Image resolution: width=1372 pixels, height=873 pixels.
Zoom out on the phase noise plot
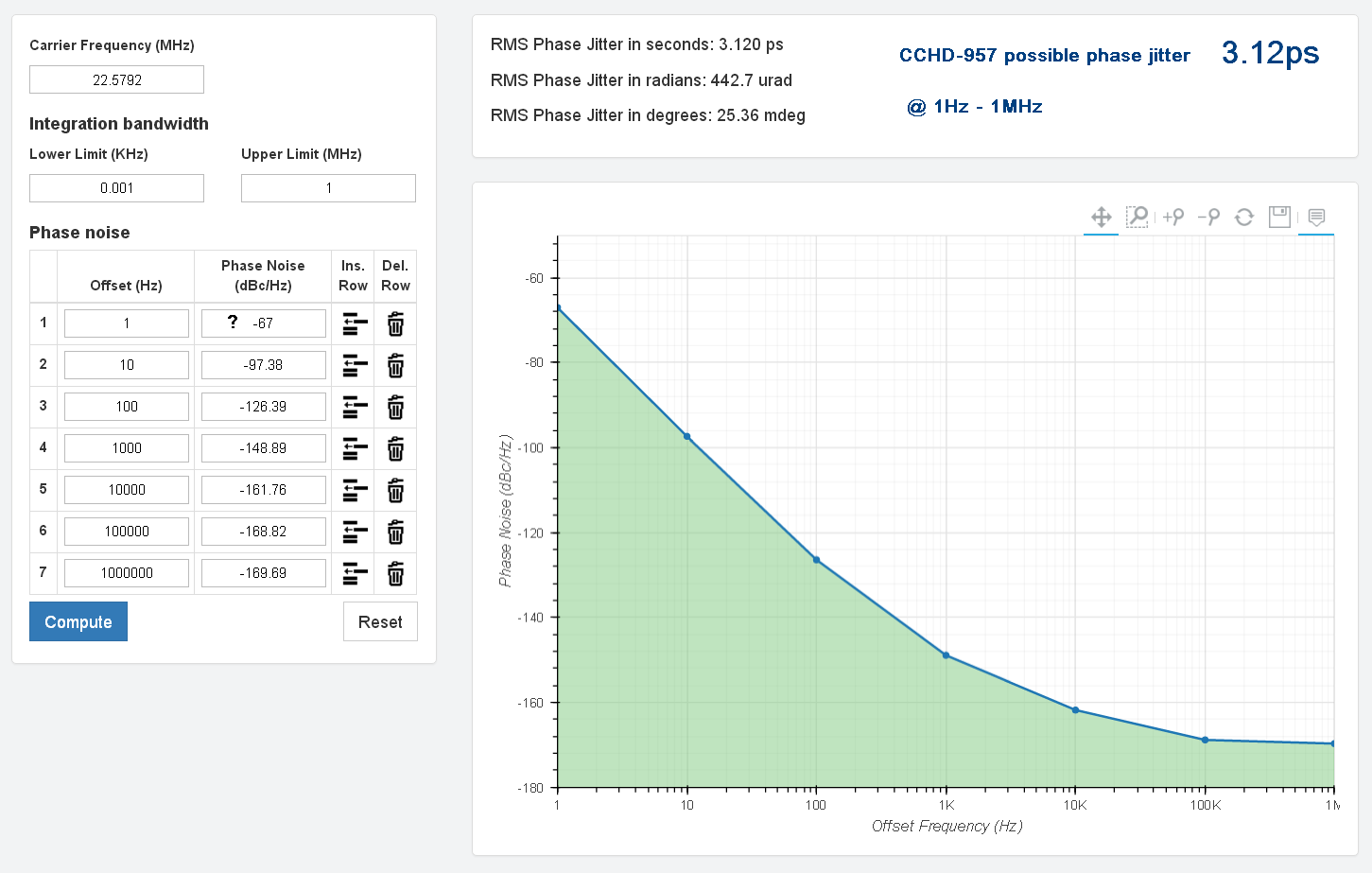(1208, 218)
